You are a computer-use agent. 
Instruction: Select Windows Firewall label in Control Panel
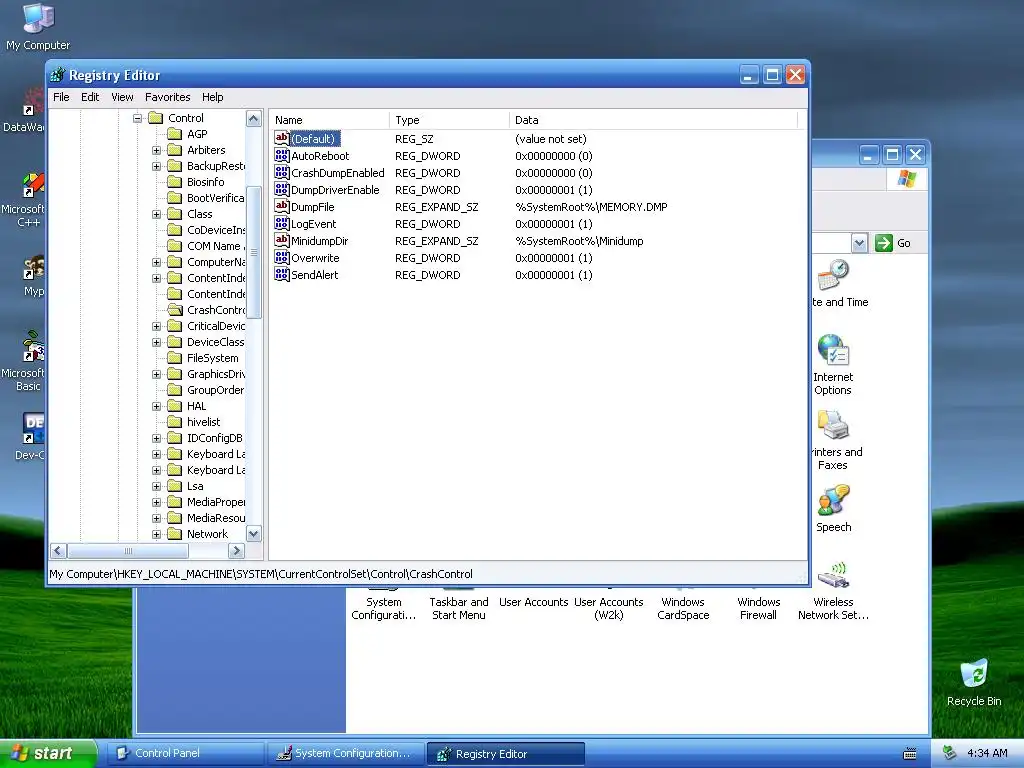758,609
